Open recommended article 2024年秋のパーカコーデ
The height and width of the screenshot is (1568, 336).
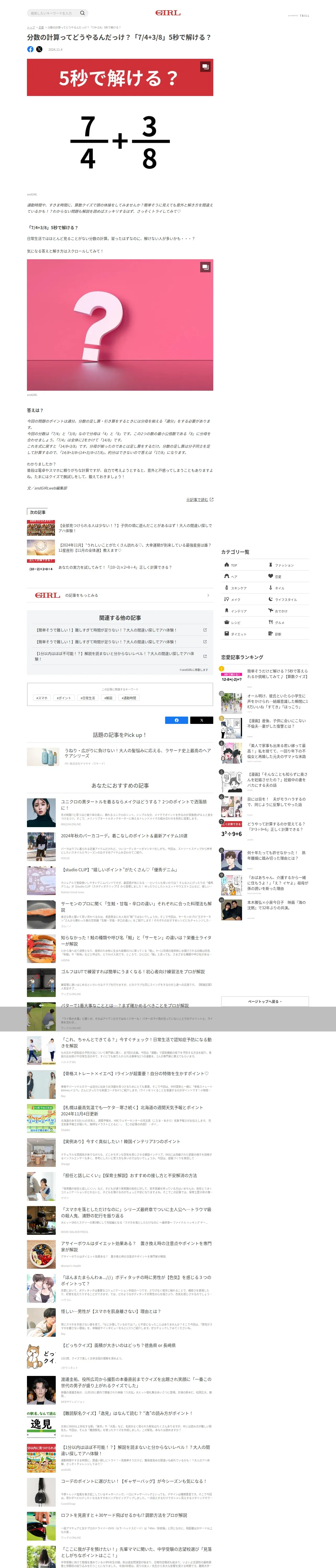pyautogui.click(x=120, y=847)
